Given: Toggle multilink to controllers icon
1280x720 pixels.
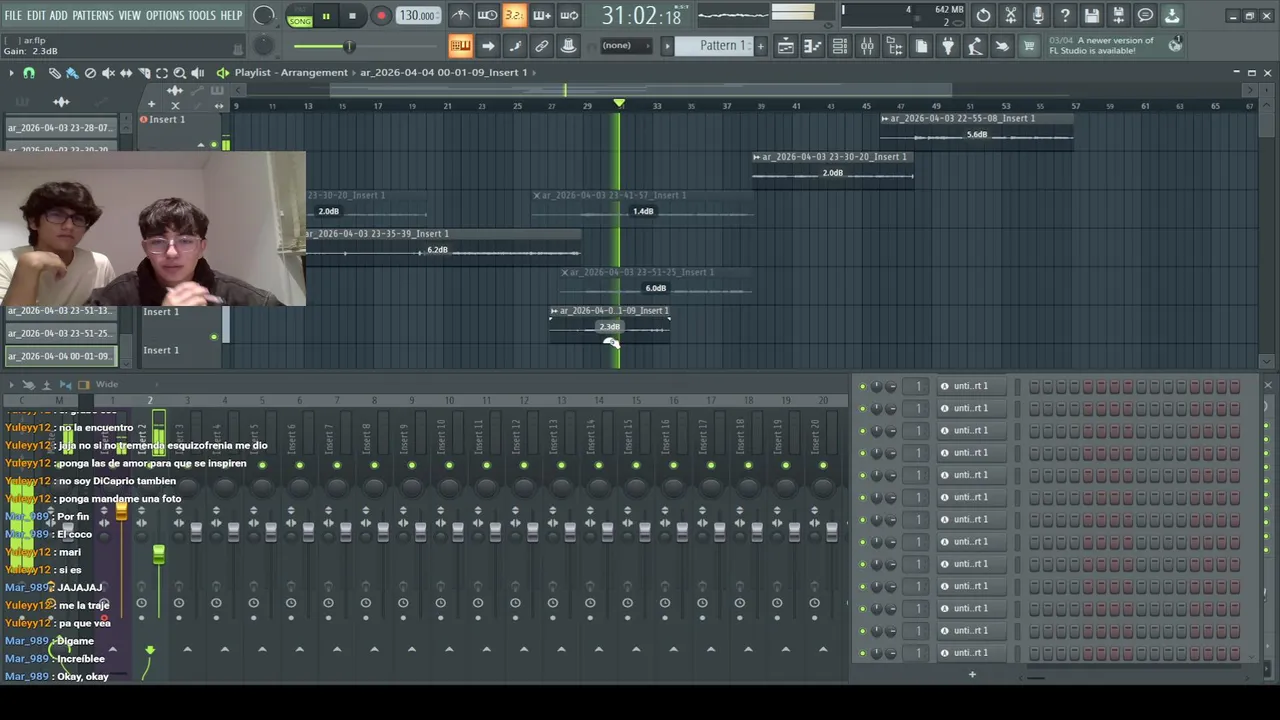Looking at the screenshot, I should (568, 46).
